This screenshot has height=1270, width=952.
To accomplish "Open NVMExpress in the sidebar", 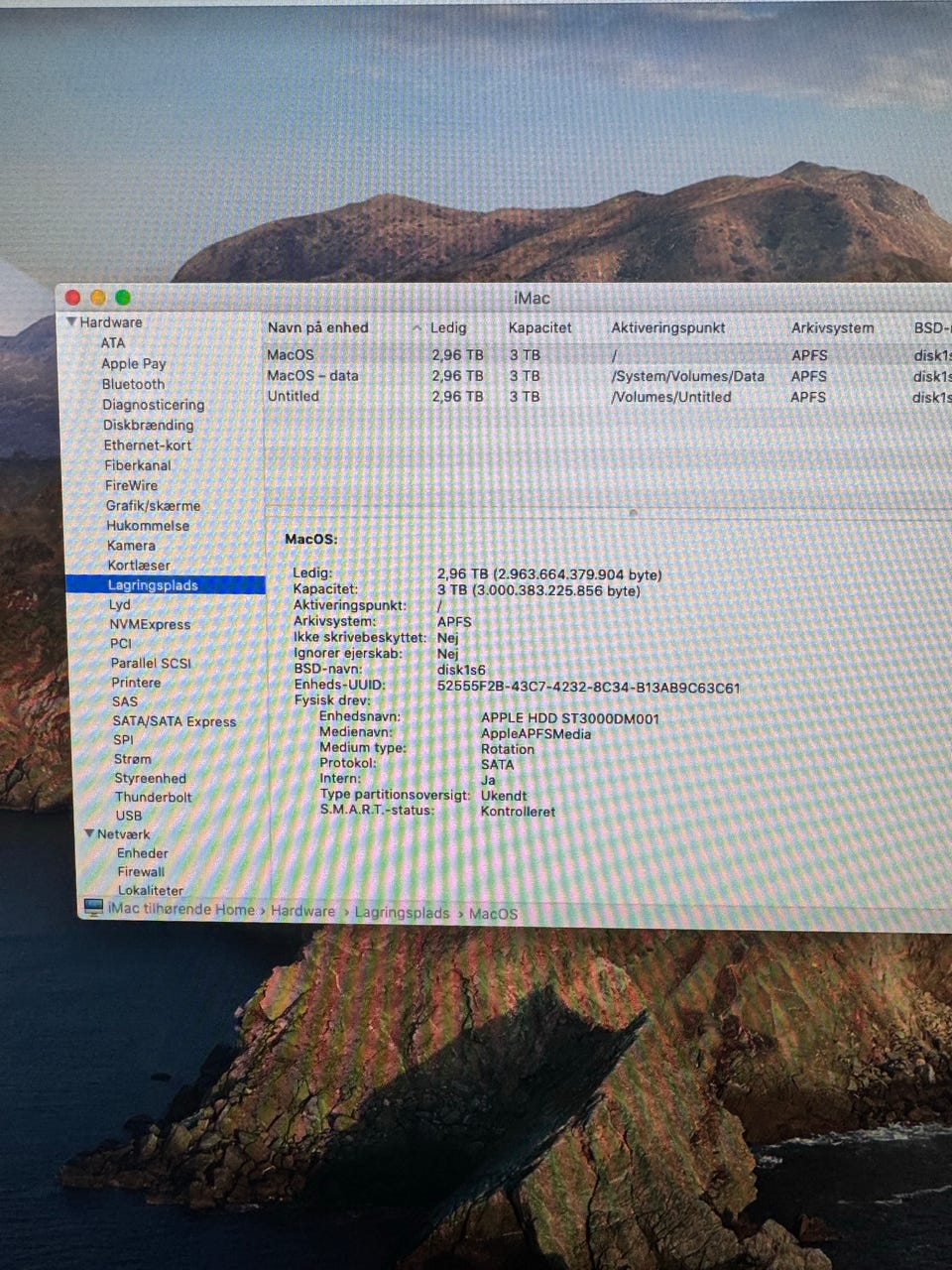I will pyautogui.click(x=150, y=624).
